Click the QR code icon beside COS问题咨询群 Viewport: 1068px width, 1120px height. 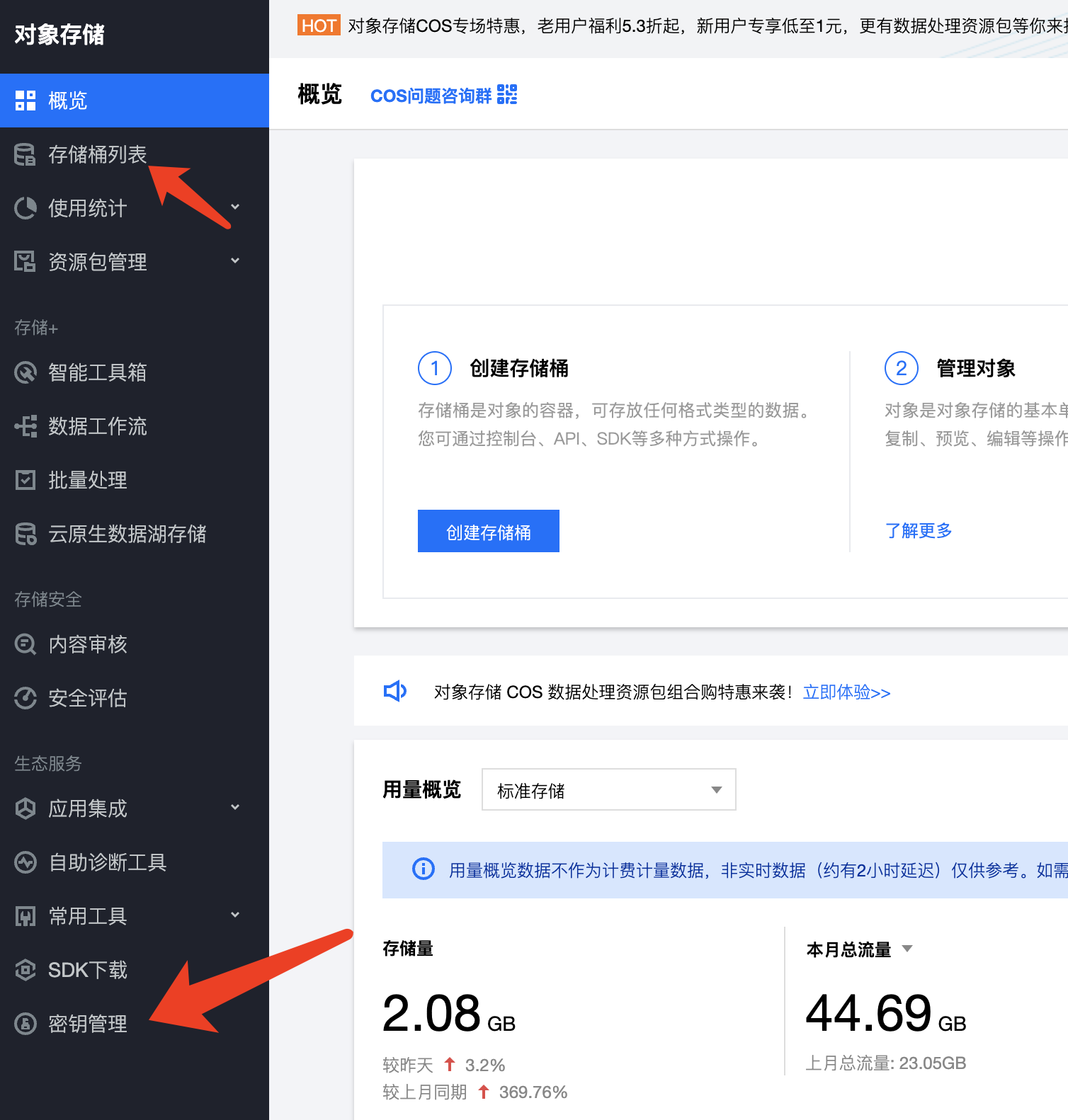point(507,95)
